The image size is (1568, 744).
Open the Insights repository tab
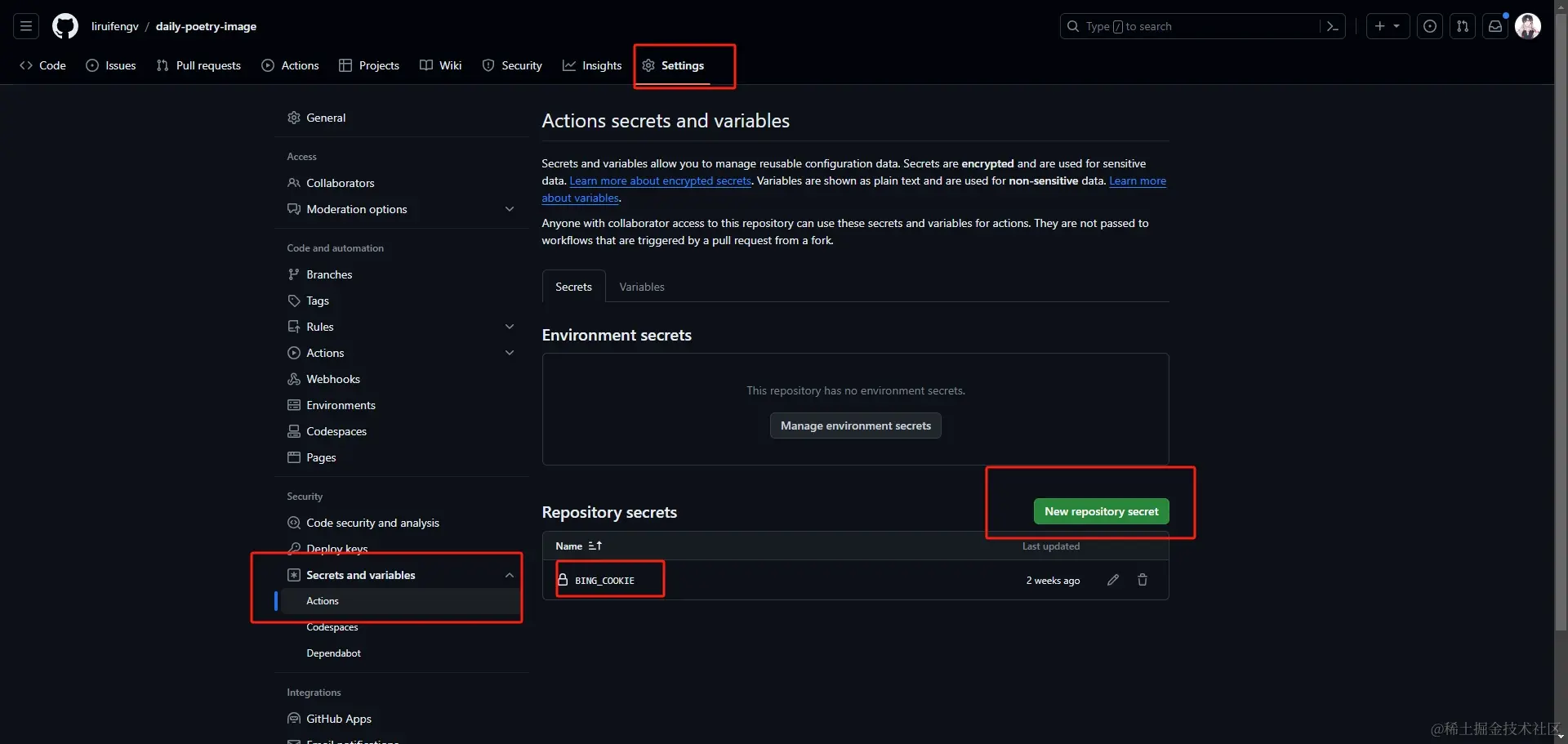592,65
